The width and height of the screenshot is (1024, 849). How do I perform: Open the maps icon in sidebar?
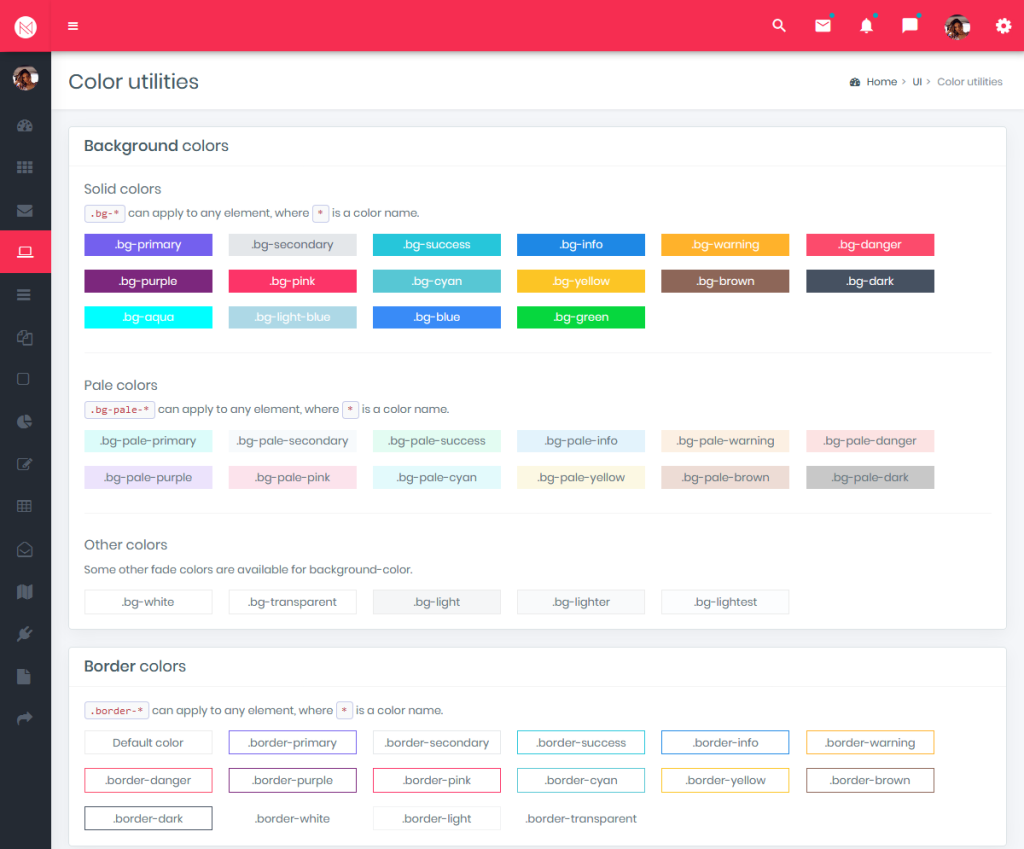[25, 590]
